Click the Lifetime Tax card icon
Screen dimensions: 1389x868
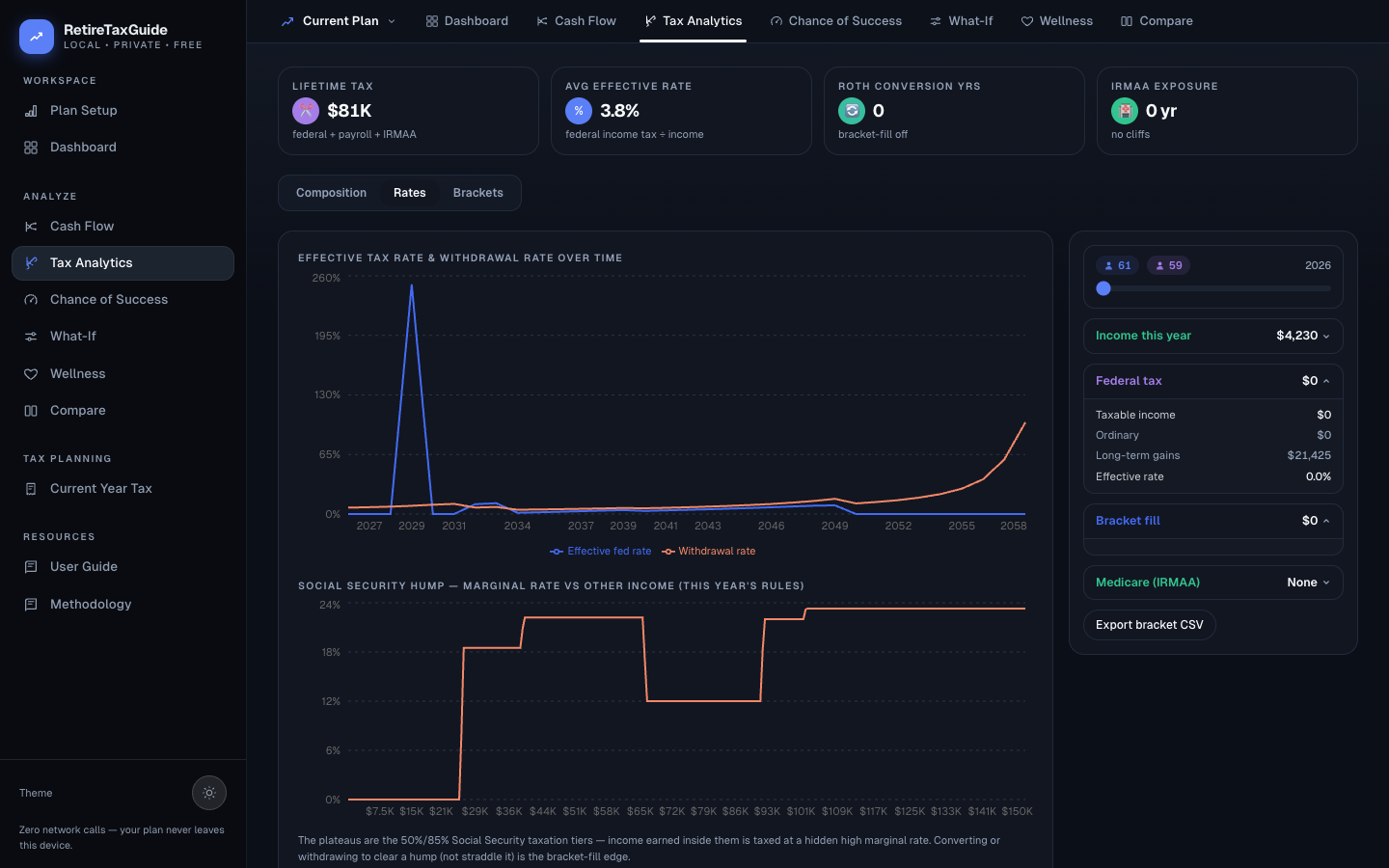tap(306, 111)
